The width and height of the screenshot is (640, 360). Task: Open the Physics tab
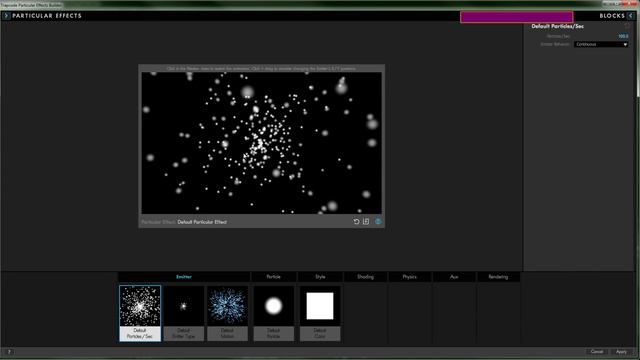click(x=409, y=277)
